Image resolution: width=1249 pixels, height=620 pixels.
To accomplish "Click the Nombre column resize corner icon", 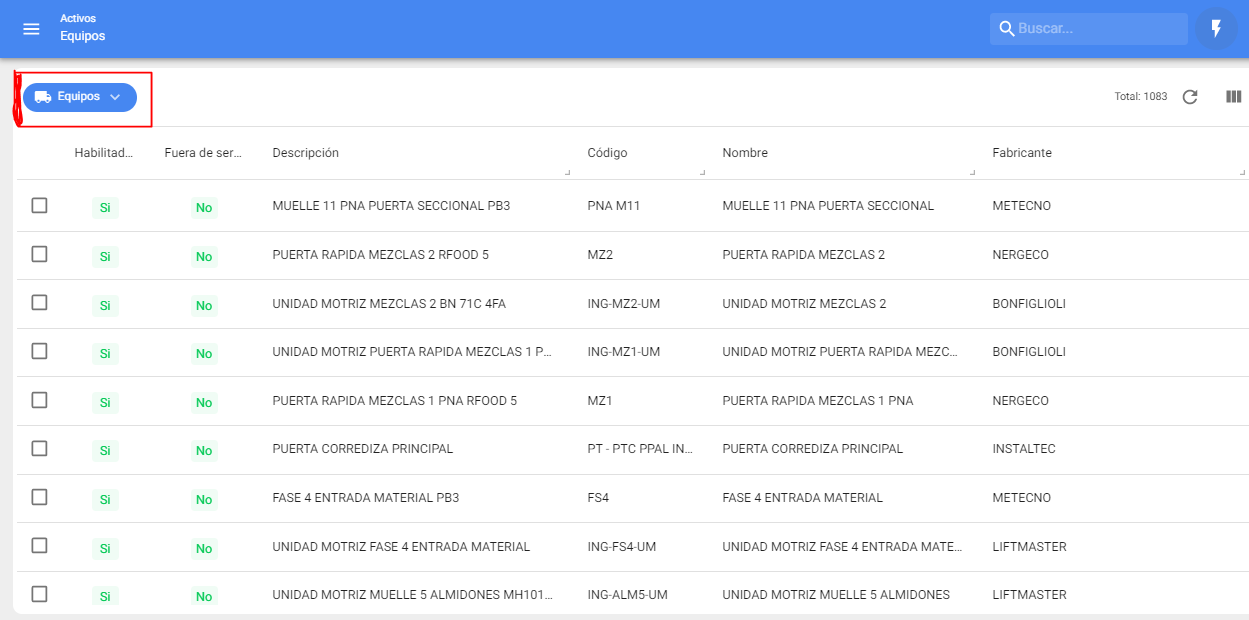I will coord(972,173).
